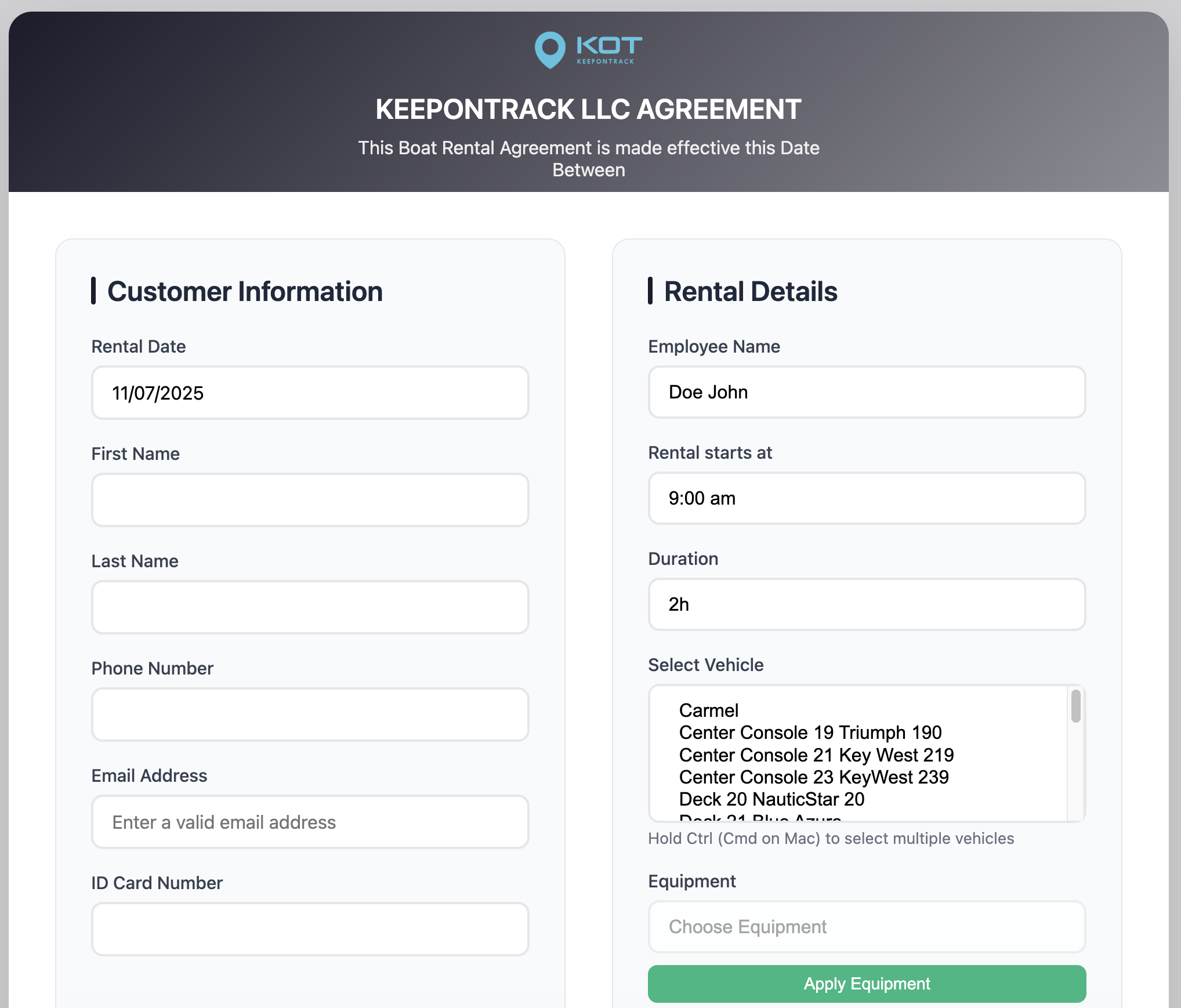Open the Choose Equipment dropdown
1181x1008 pixels.
click(x=866, y=926)
